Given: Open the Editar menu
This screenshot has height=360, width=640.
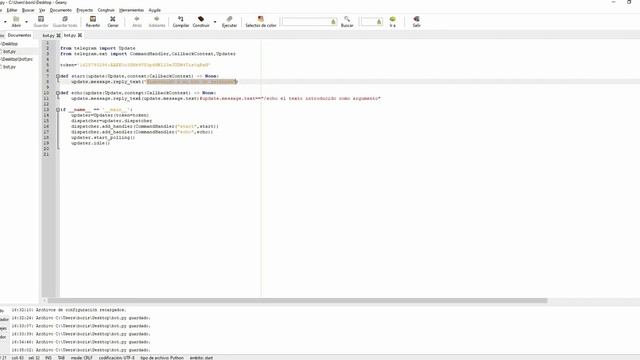Looking at the screenshot, I should click(x=12, y=10).
